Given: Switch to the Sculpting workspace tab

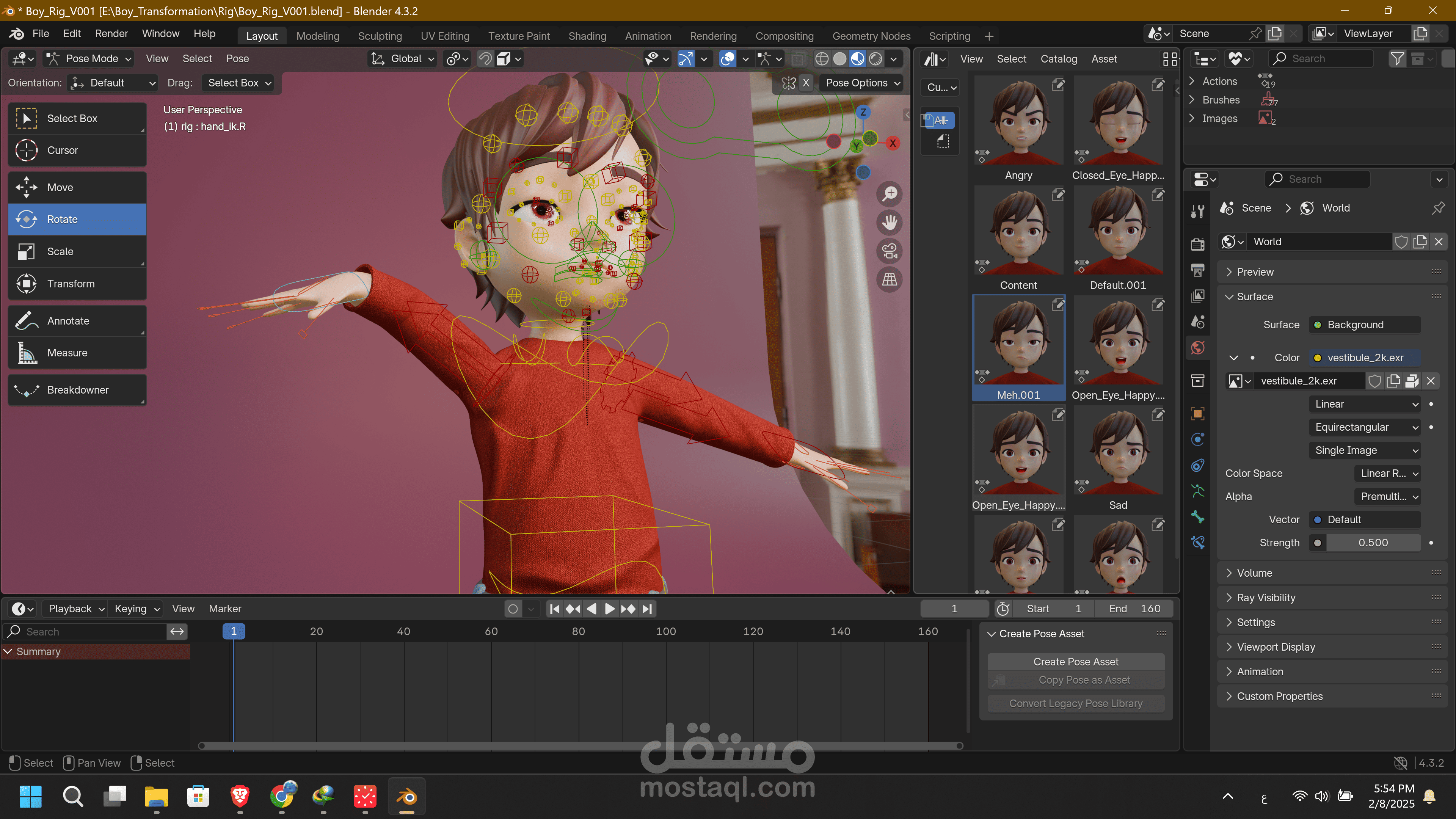Looking at the screenshot, I should click(380, 36).
